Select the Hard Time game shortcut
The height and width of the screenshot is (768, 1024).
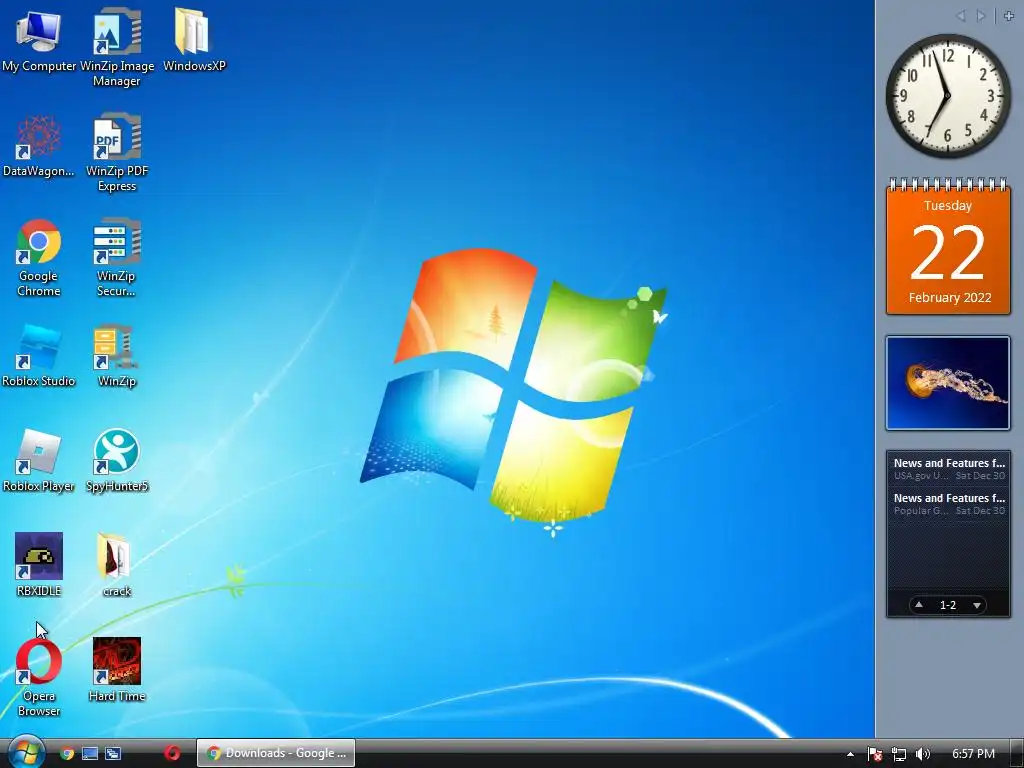point(117,671)
